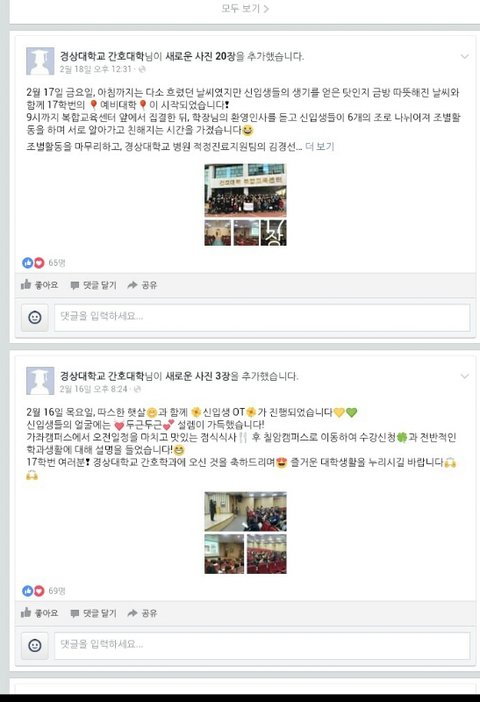Open the emoji picker in the second comment box
This screenshot has width=480, height=702.
point(35,646)
